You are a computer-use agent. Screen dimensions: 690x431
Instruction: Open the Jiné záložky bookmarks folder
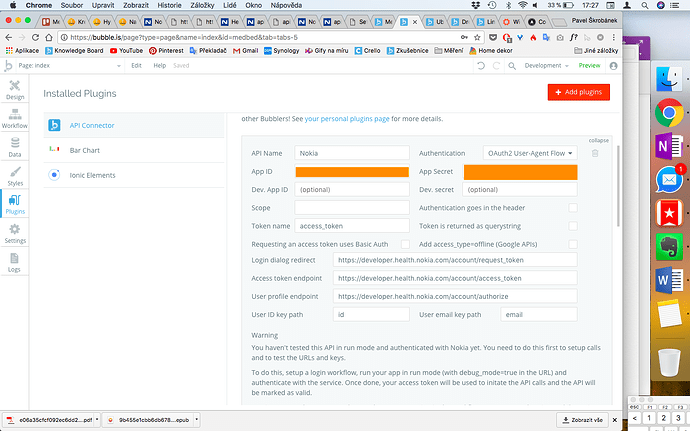coord(596,51)
